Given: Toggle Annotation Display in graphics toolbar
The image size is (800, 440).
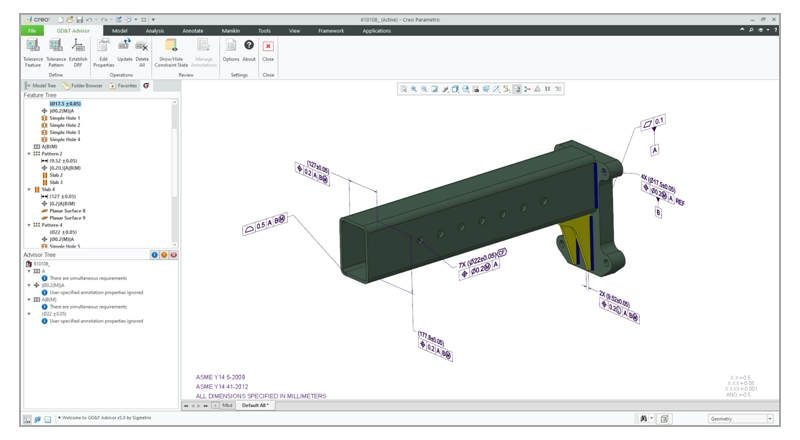Looking at the screenshot, I should [x=517, y=89].
